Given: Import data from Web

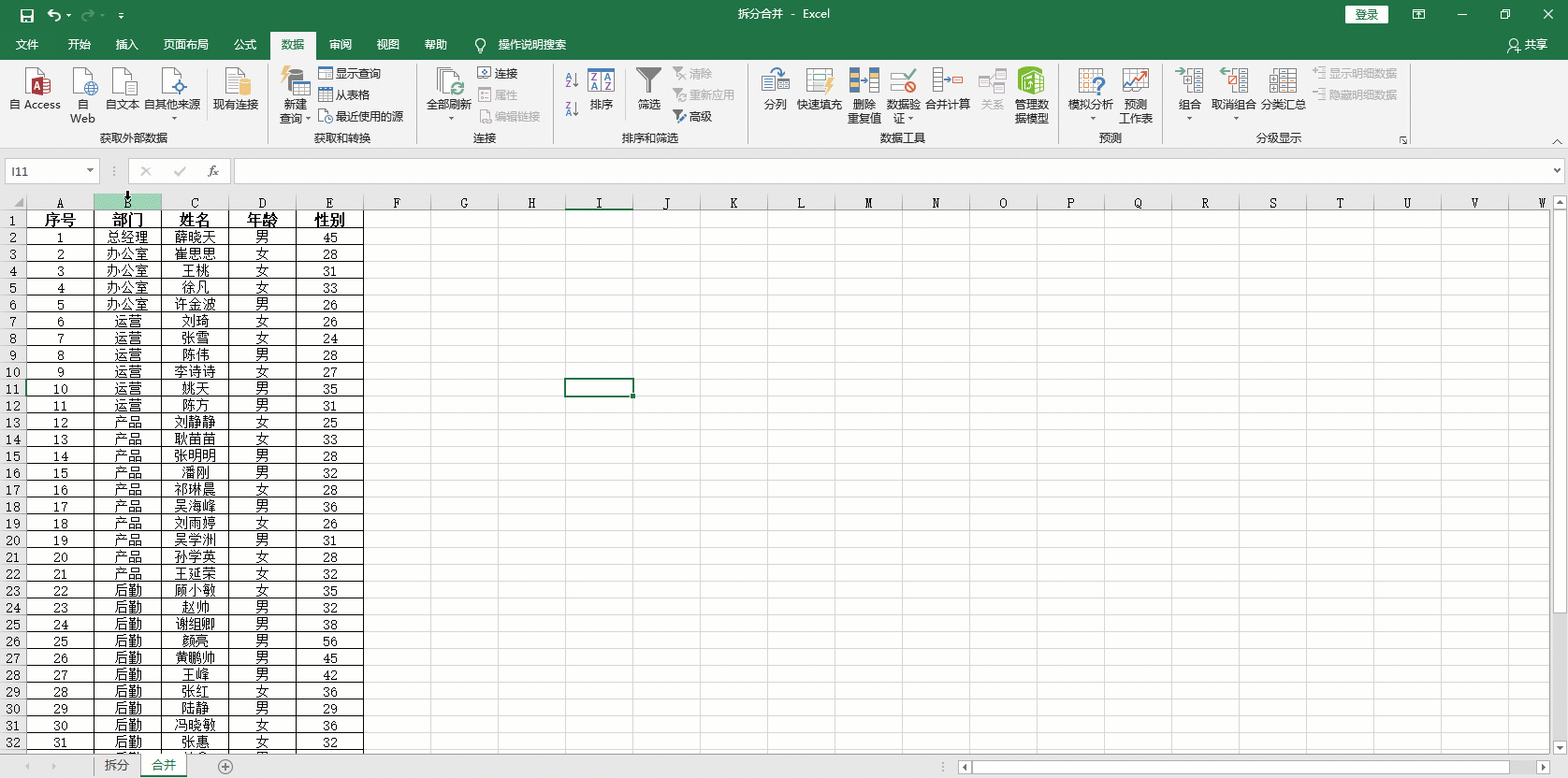Looking at the screenshot, I should (82, 95).
